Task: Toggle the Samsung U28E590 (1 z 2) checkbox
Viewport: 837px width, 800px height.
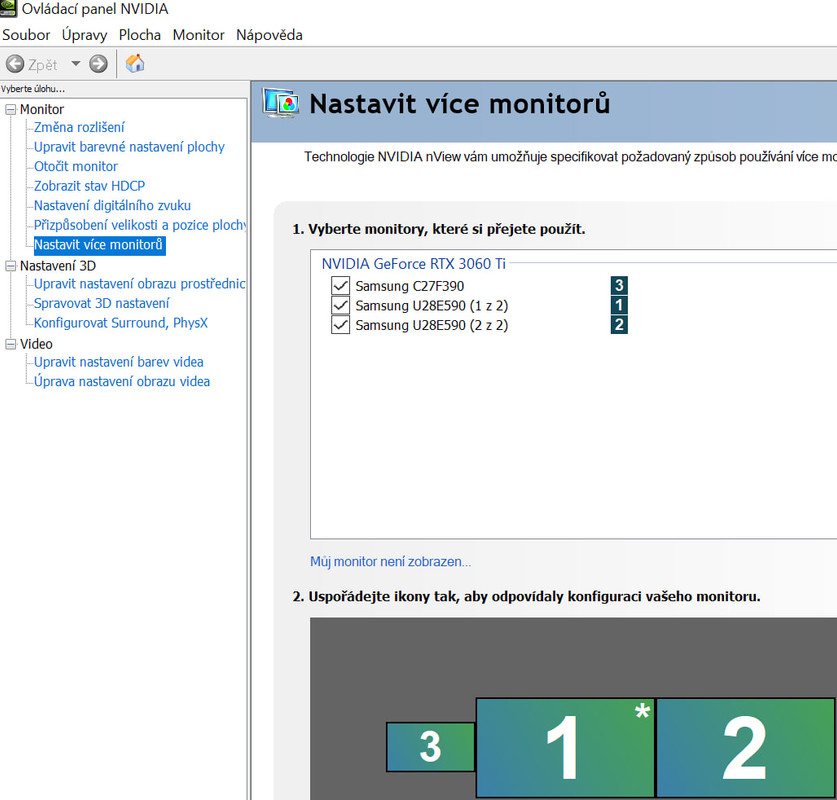Action: 341,305
